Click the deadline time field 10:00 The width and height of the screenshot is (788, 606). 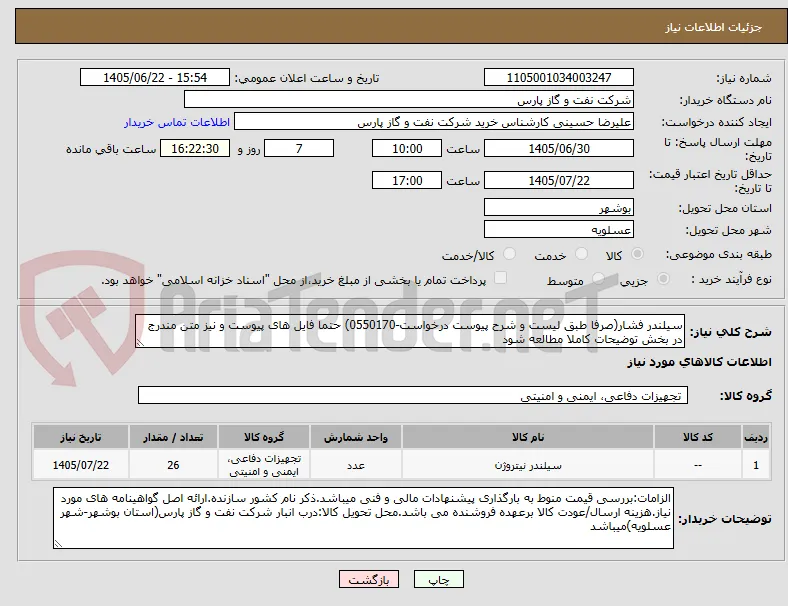407,149
